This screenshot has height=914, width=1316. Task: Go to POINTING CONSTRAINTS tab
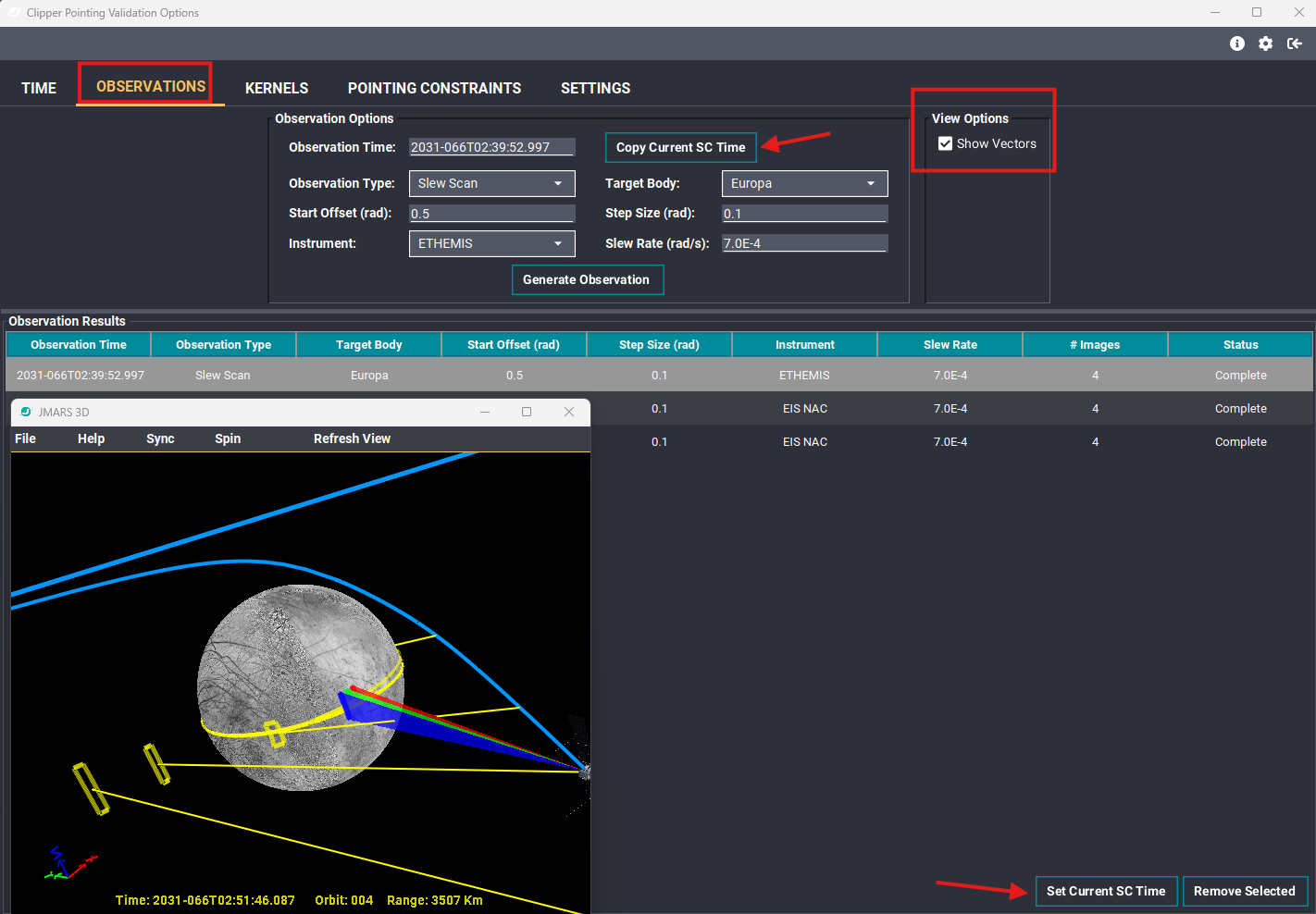tap(434, 88)
